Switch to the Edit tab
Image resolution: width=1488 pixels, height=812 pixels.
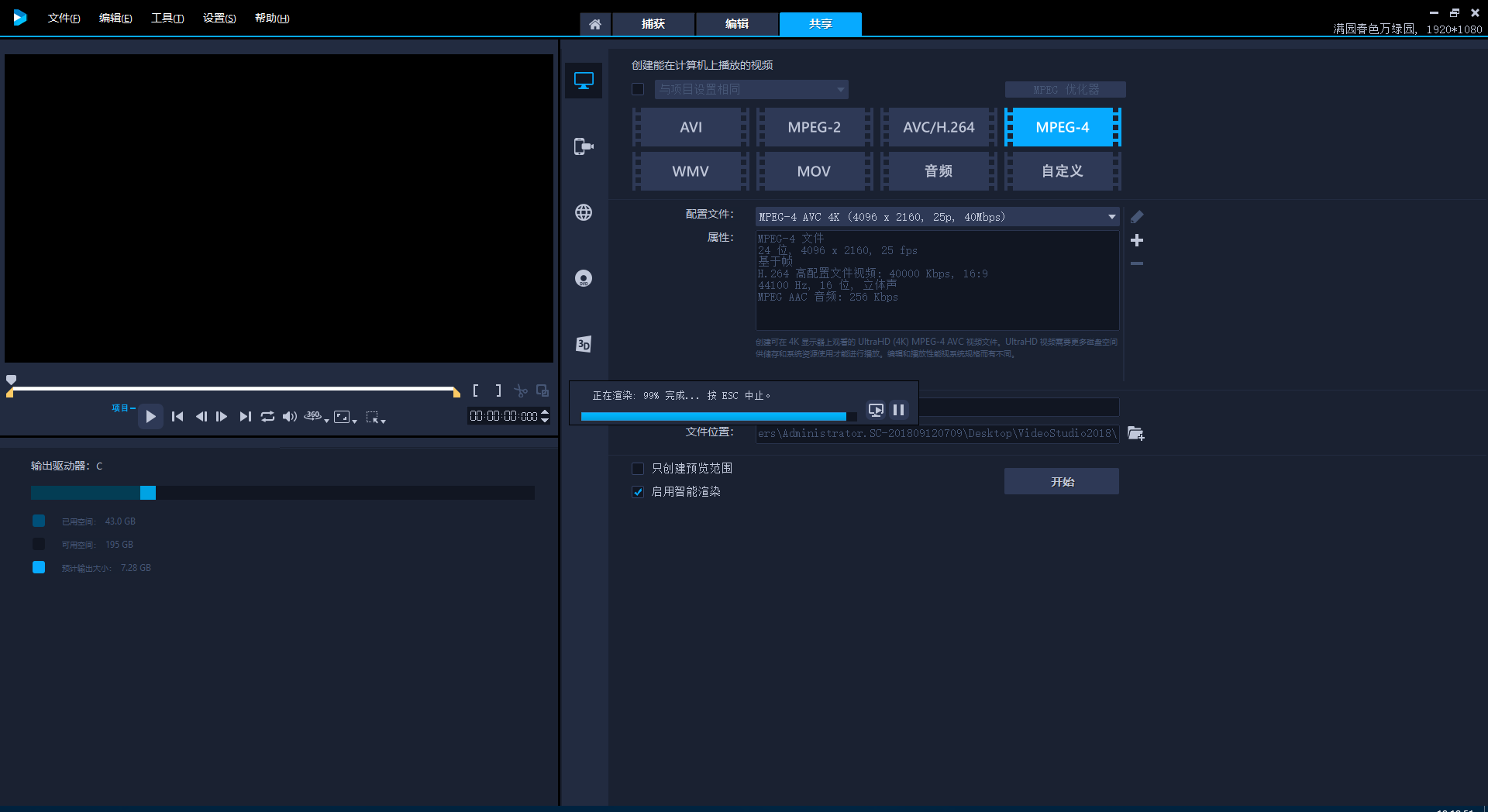pos(737,24)
